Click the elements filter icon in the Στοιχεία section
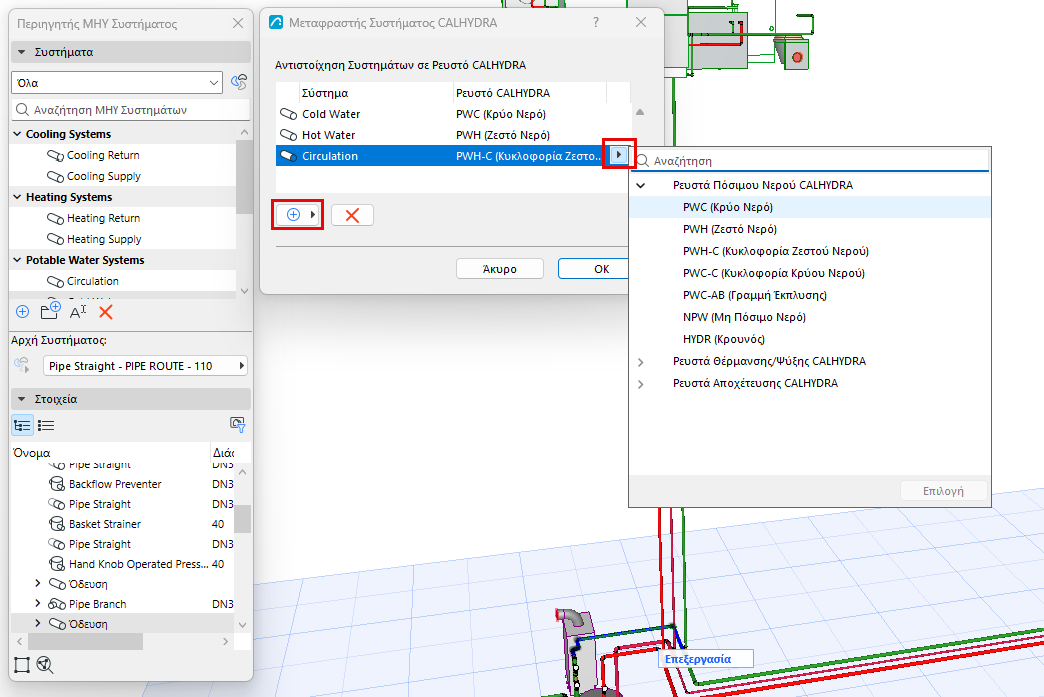 click(238, 425)
